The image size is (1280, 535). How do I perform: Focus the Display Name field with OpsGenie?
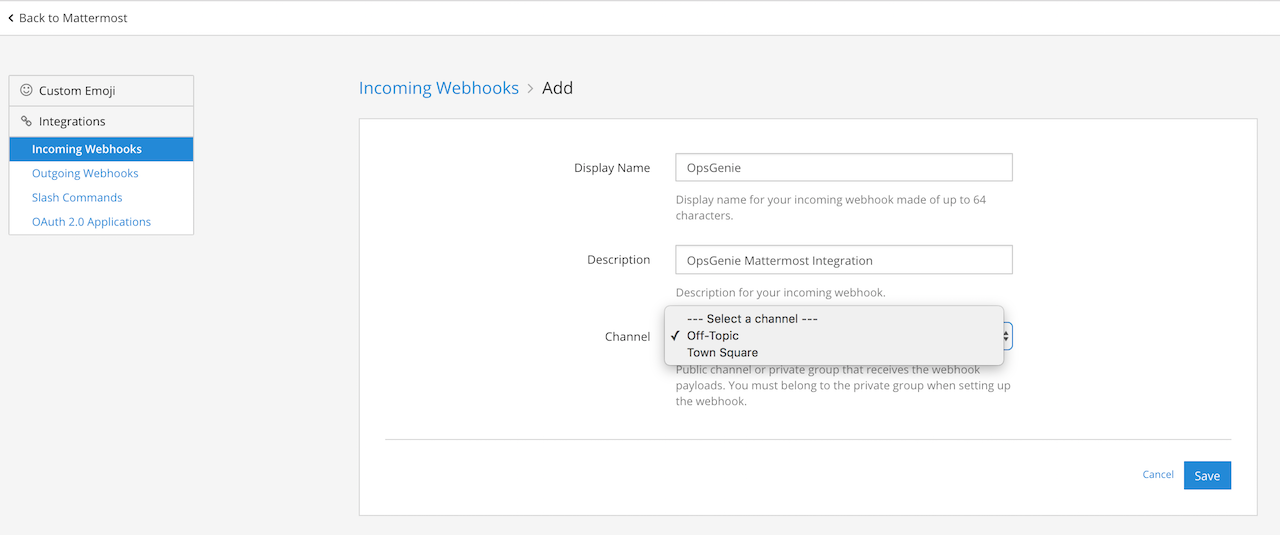pyautogui.click(x=844, y=167)
